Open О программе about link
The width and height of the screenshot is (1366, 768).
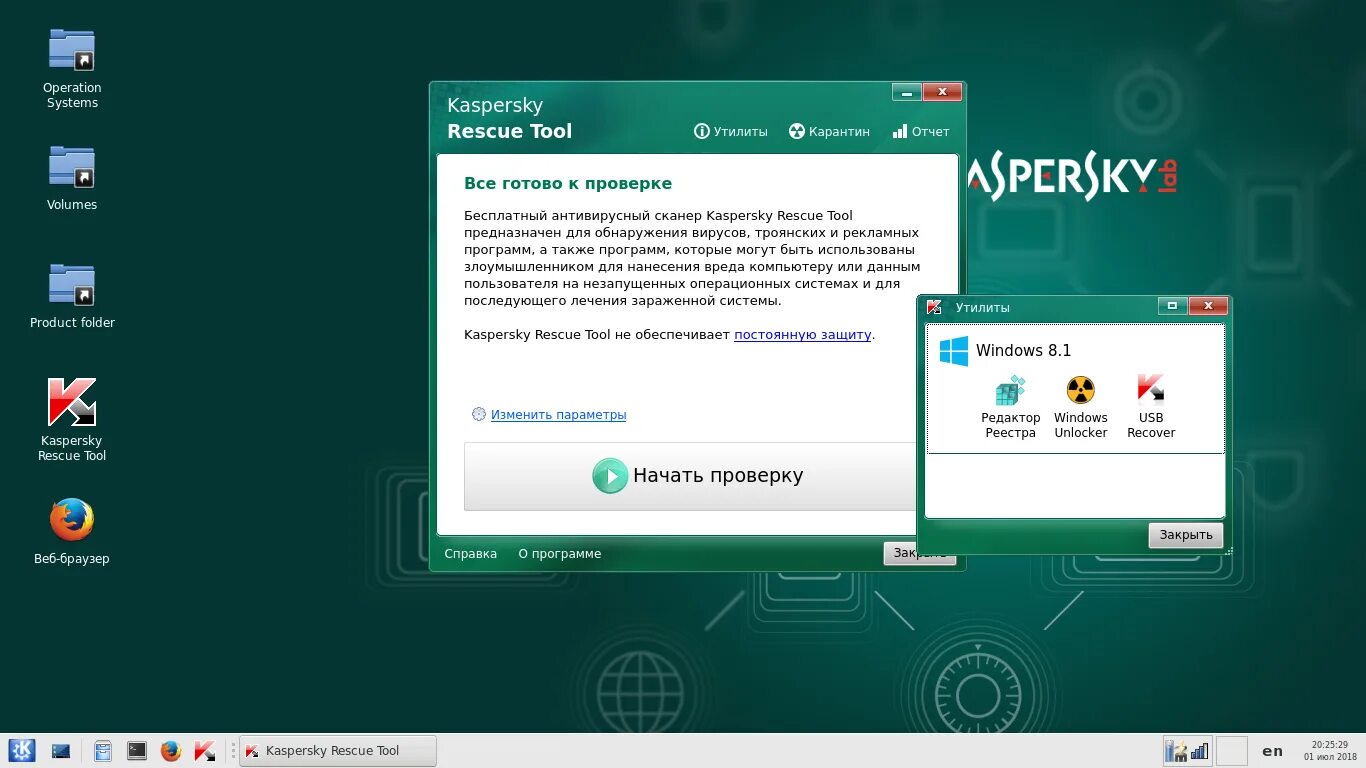point(559,553)
